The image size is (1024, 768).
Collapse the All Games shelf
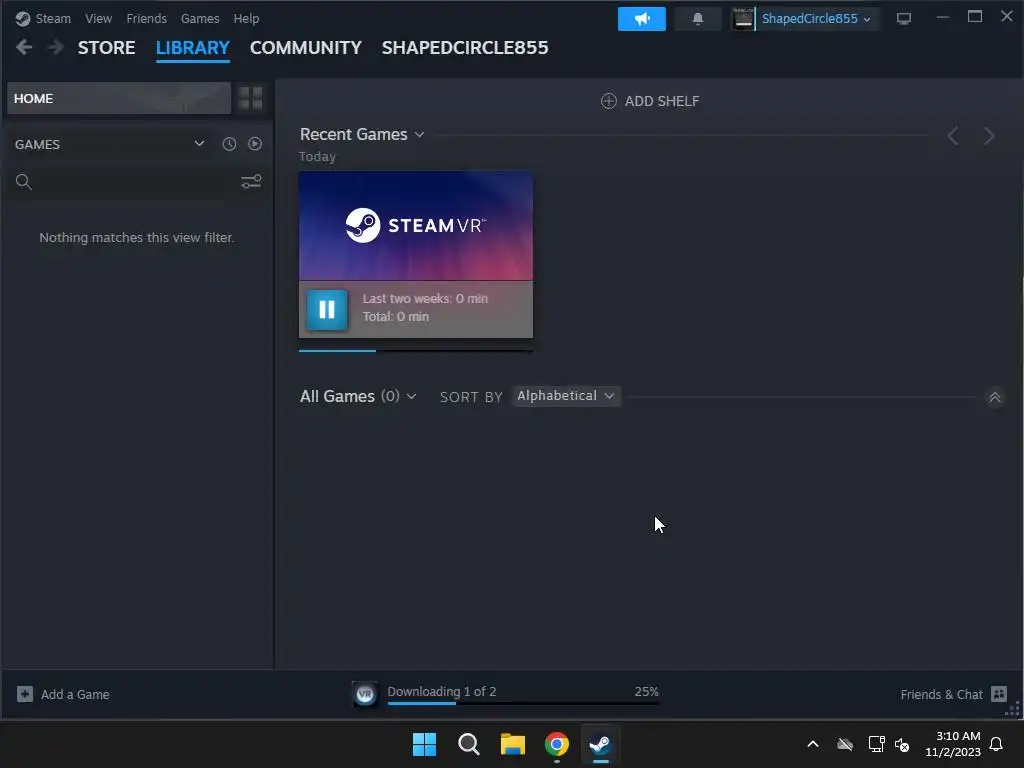click(995, 397)
